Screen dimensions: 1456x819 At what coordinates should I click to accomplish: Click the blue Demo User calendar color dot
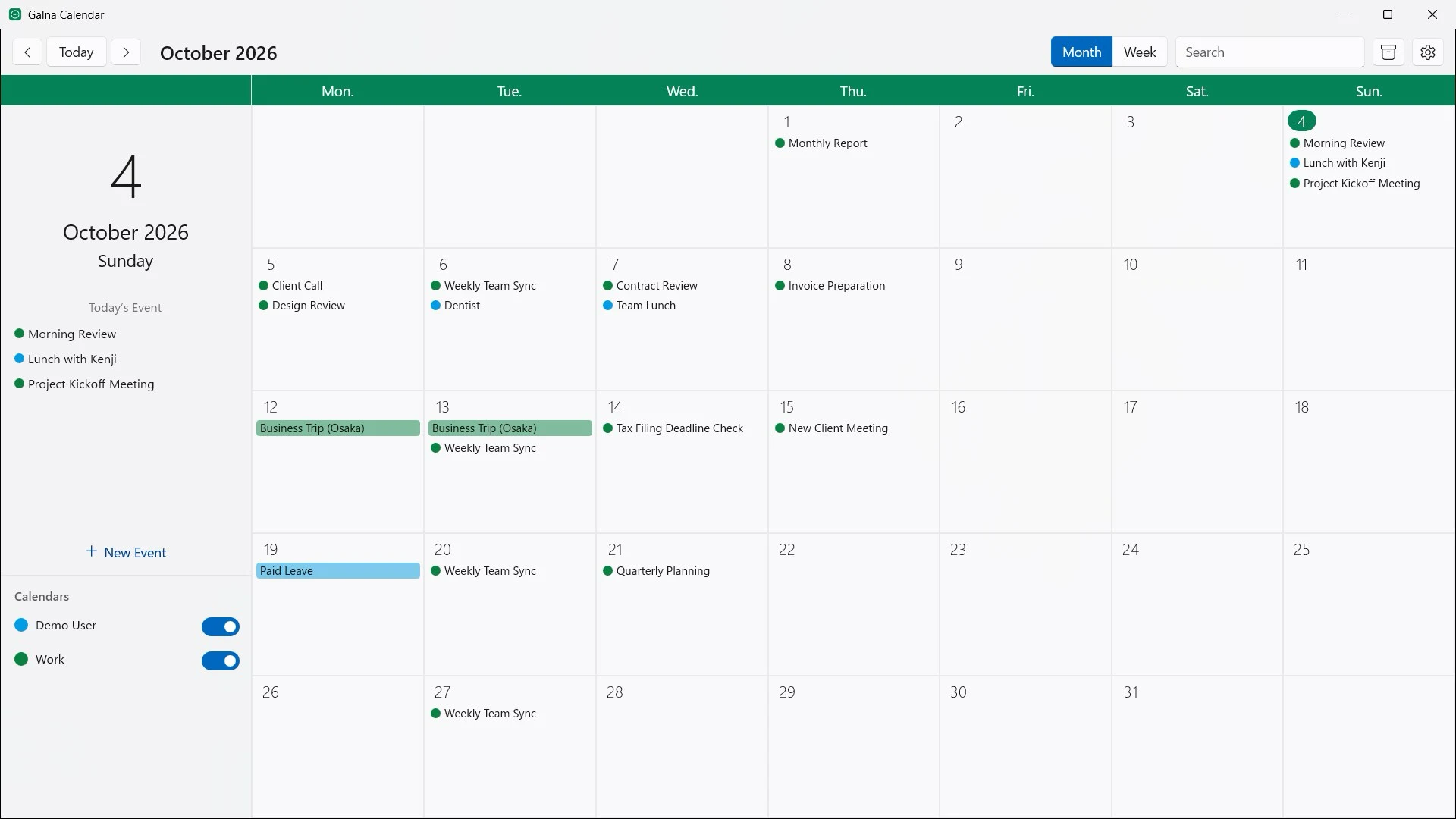tap(21, 625)
